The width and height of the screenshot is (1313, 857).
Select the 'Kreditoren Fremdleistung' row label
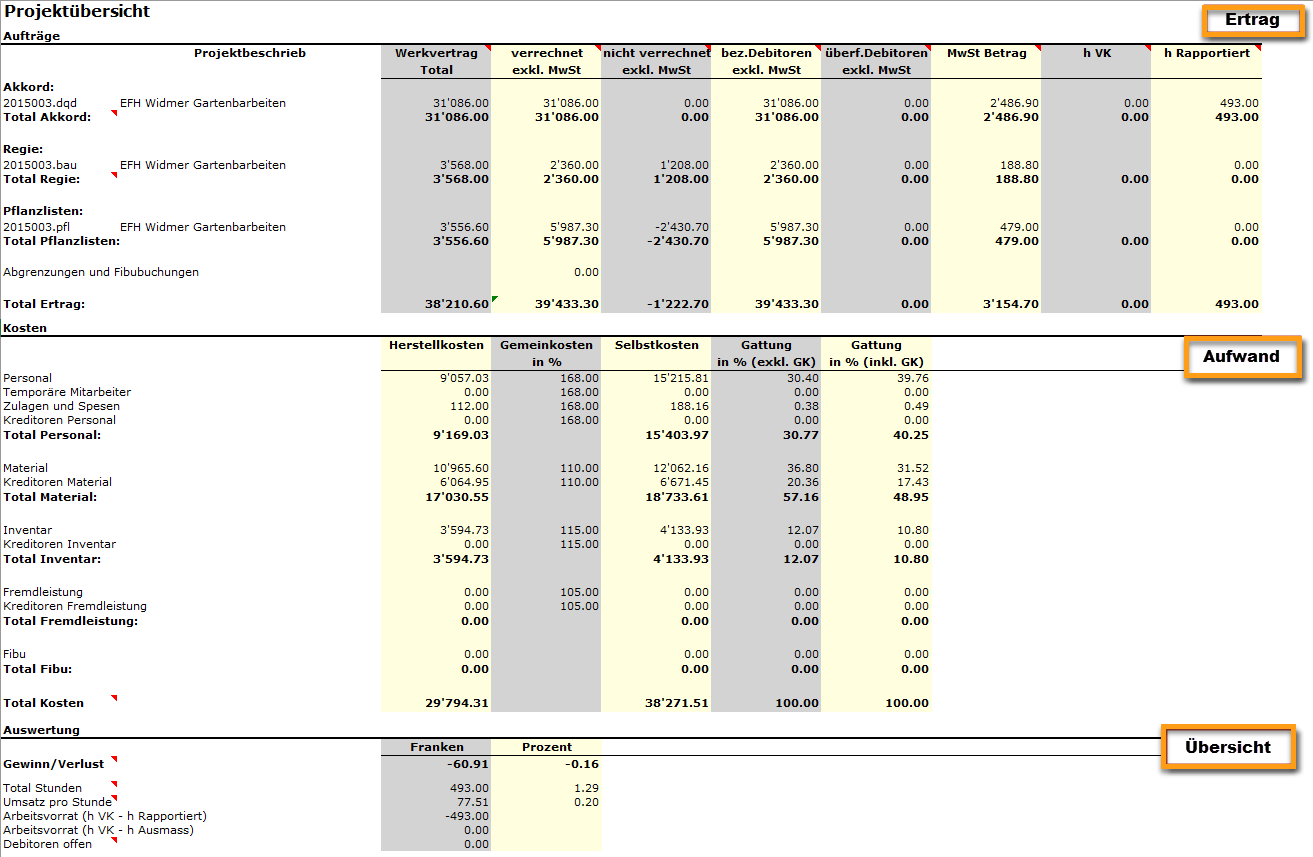[x=75, y=606]
